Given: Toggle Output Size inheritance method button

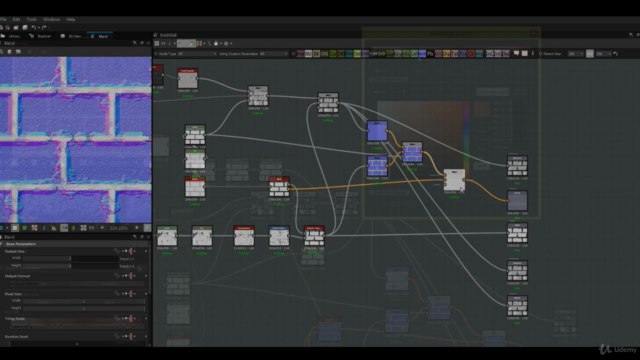Looking at the screenshot, I should point(131,251).
